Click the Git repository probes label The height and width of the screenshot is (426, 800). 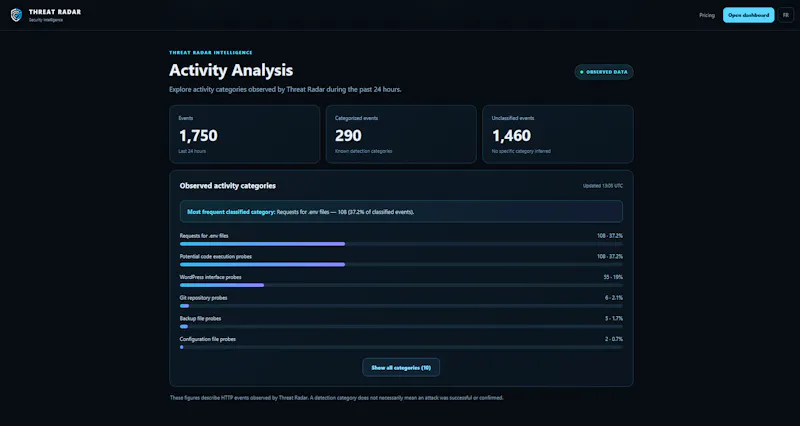pyautogui.click(x=203, y=297)
